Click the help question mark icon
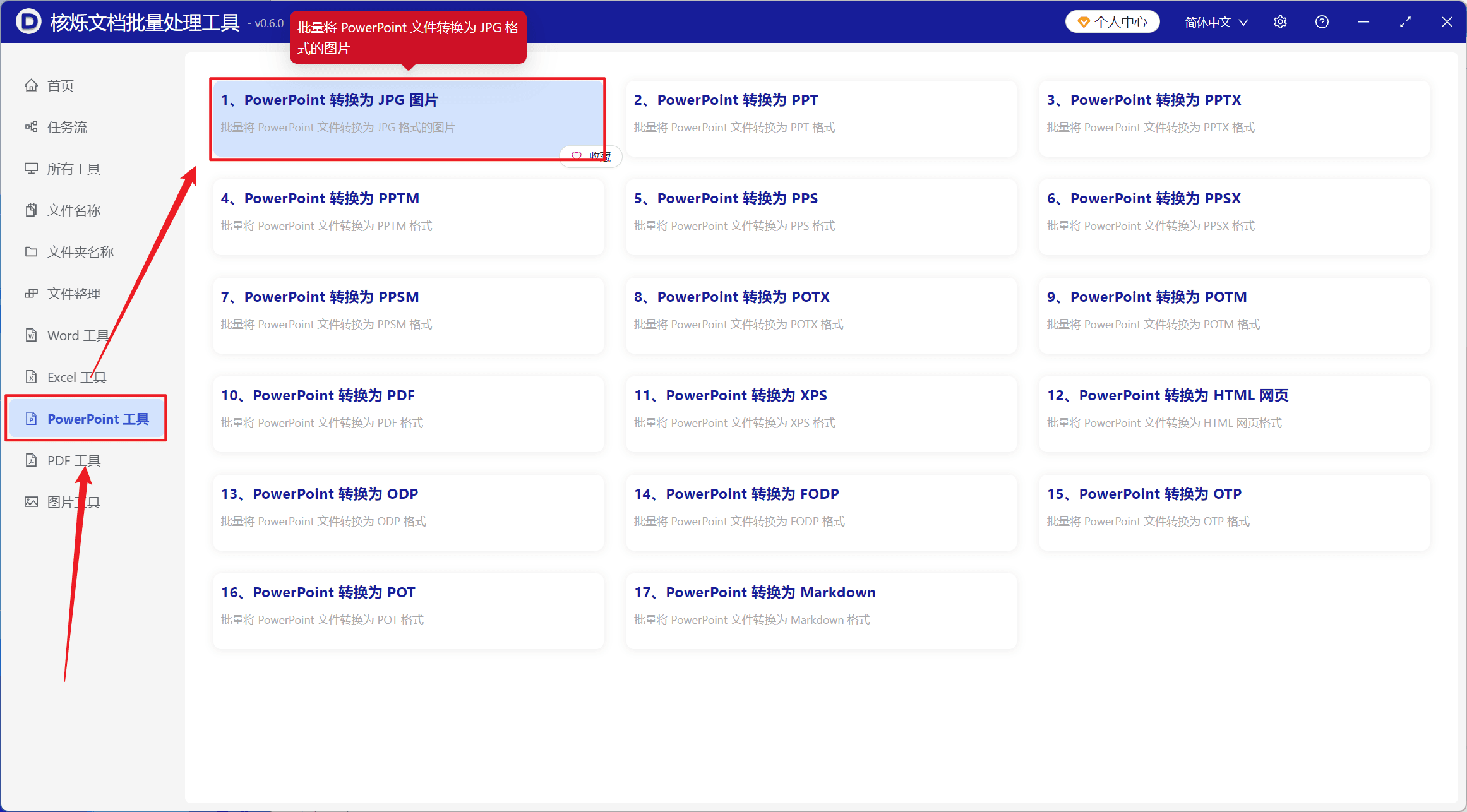Image resolution: width=1467 pixels, height=812 pixels. 1322,22
